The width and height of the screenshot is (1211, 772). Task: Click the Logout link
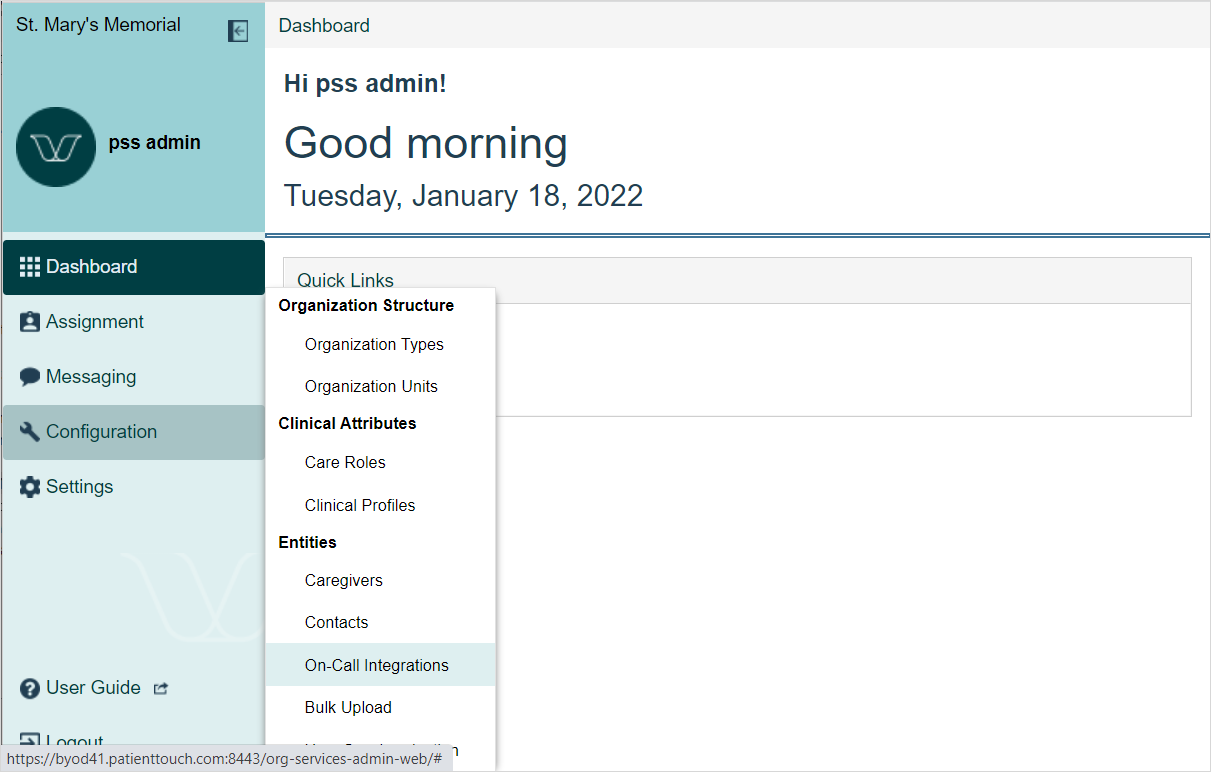tap(75, 742)
